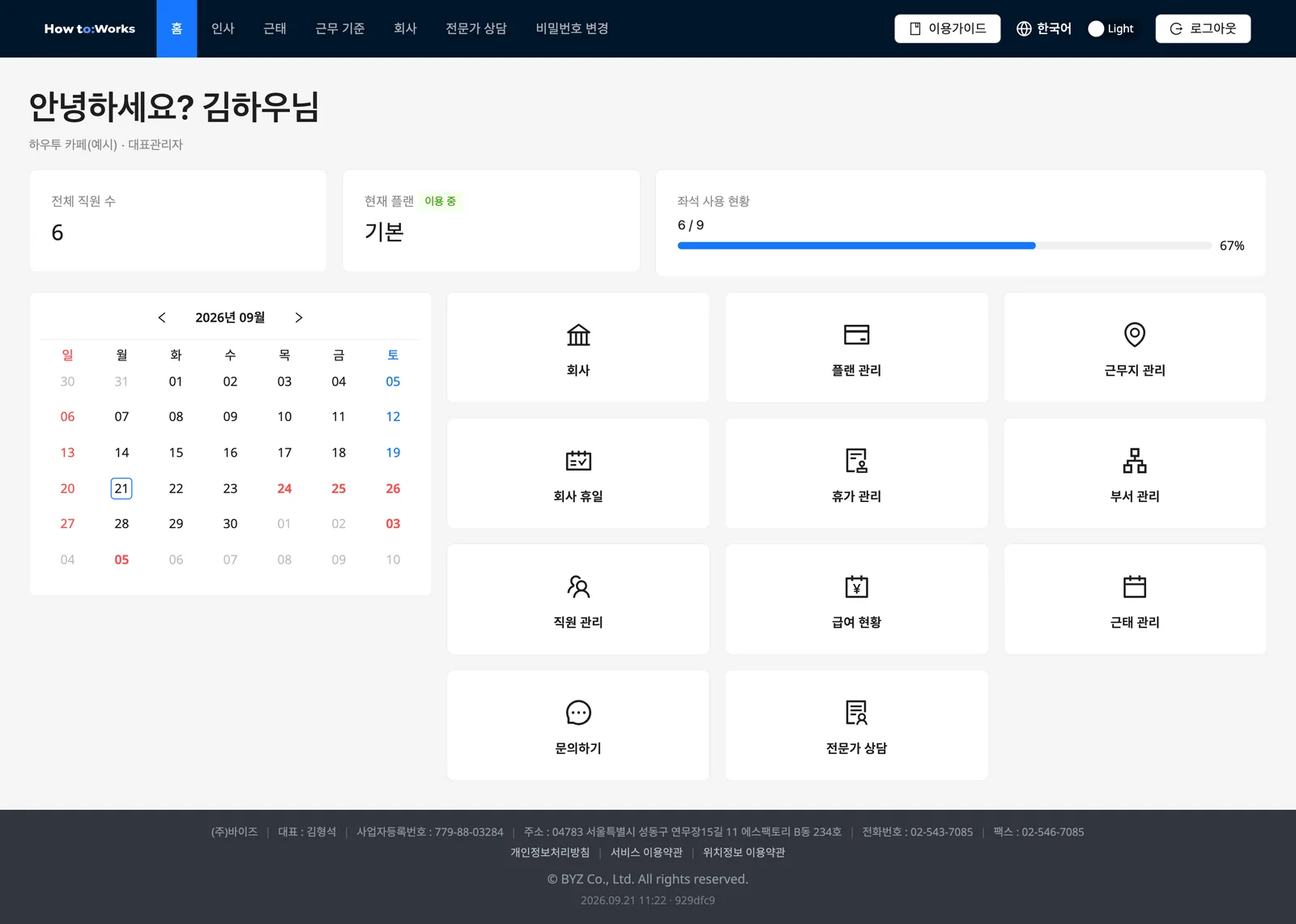Viewport: 1296px width, 924px height.
Task: Click the 2026년 09월 month label
Action: click(230, 317)
